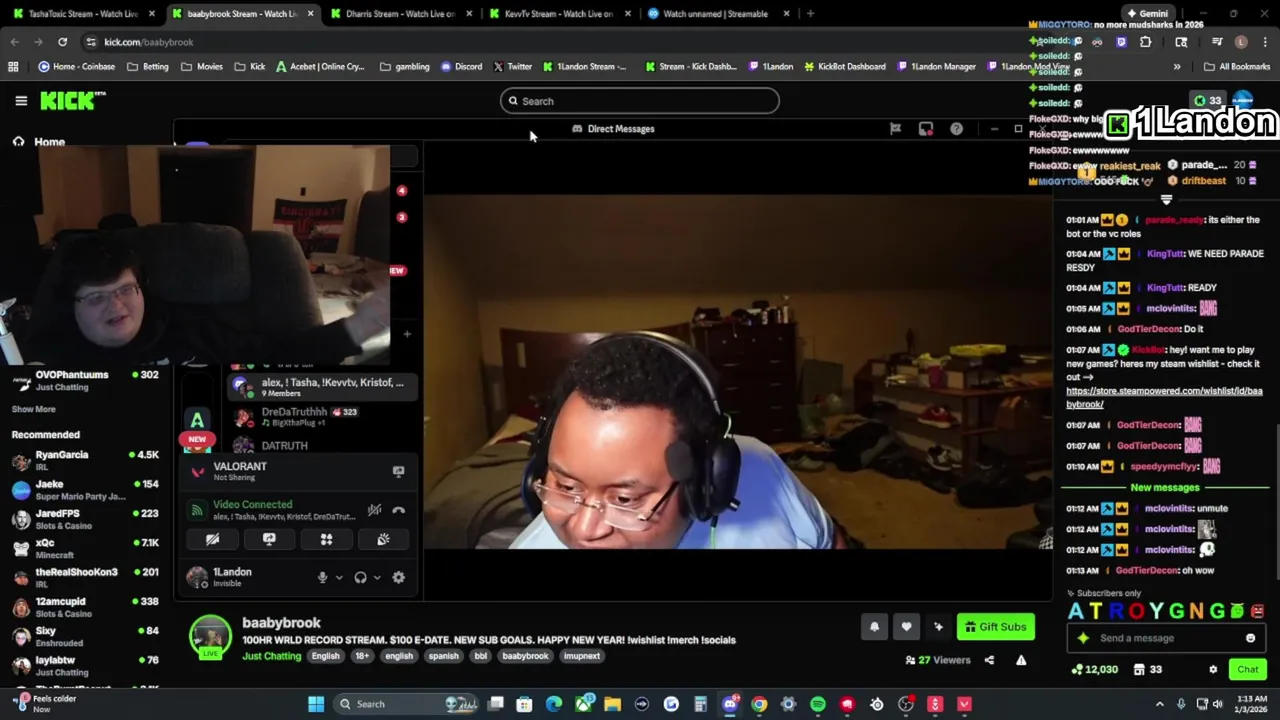
Task: Open Discord help question mark icon
Action: [x=956, y=129]
